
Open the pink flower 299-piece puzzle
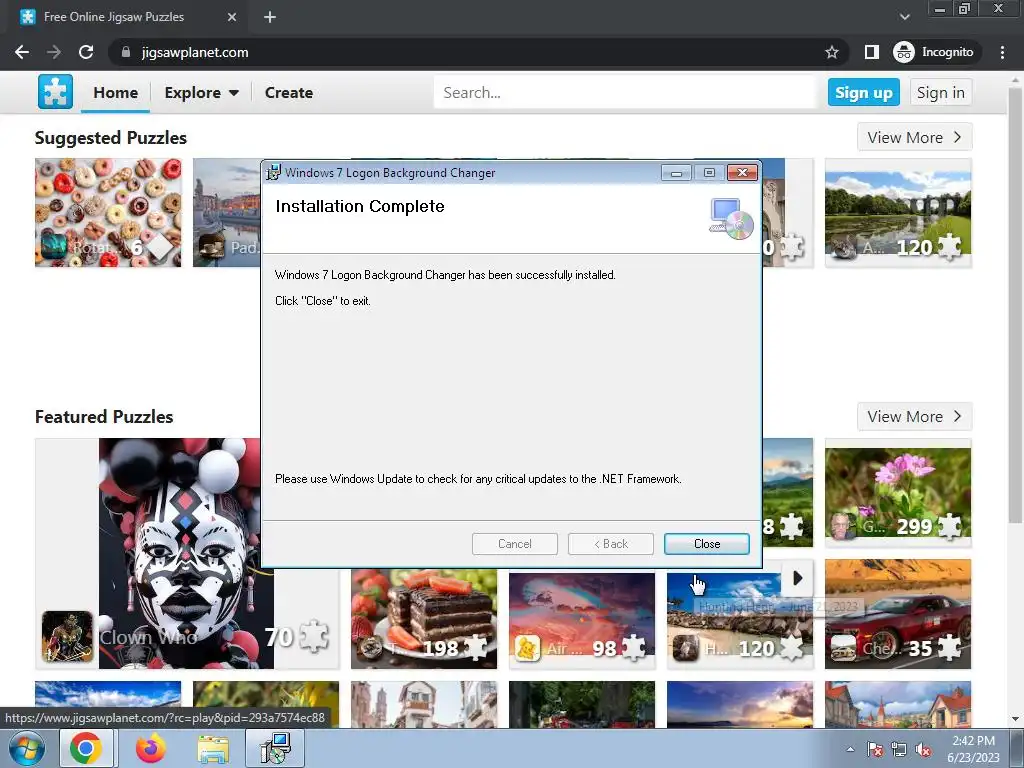click(x=898, y=493)
